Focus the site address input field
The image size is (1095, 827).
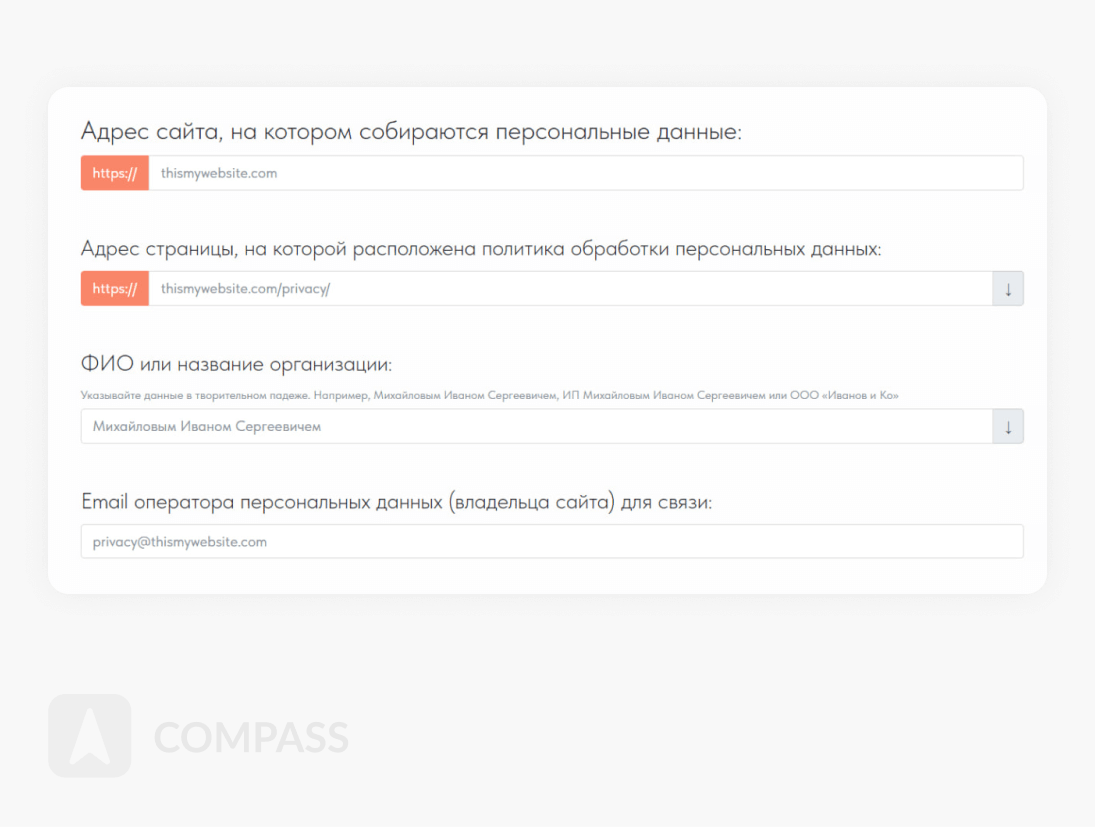[x=585, y=173]
